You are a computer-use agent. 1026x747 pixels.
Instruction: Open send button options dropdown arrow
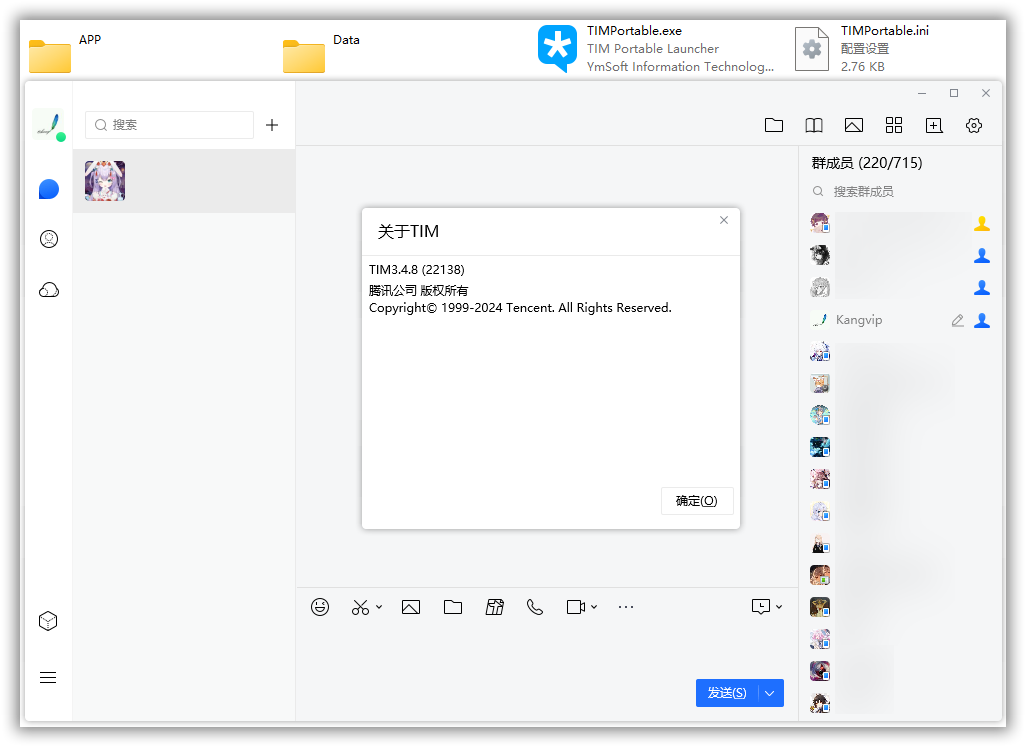[770, 693]
